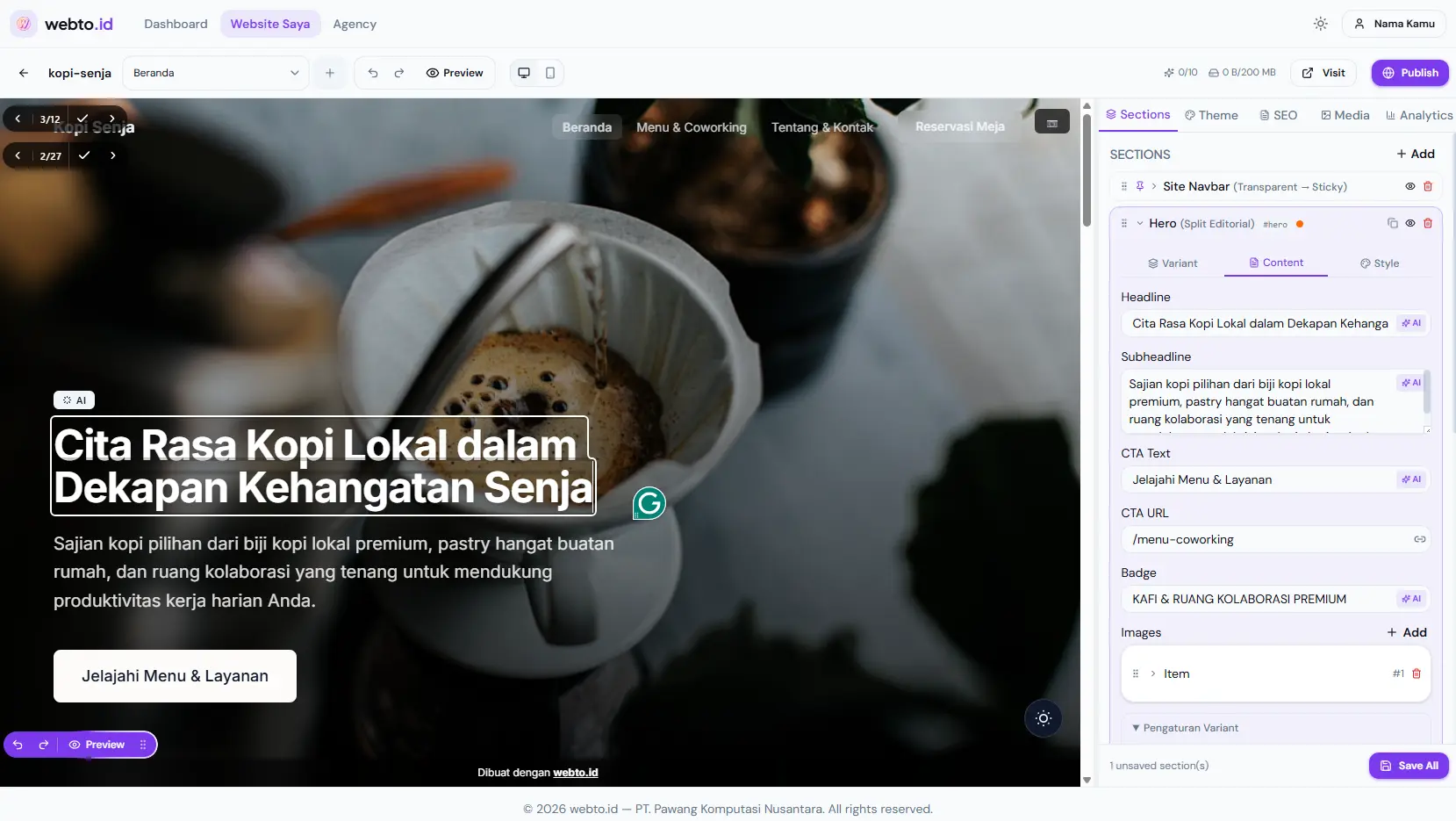This screenshot has width=1456, height=821.
Task: Open Nama Kamu account menu
Action: [1395, 24]
